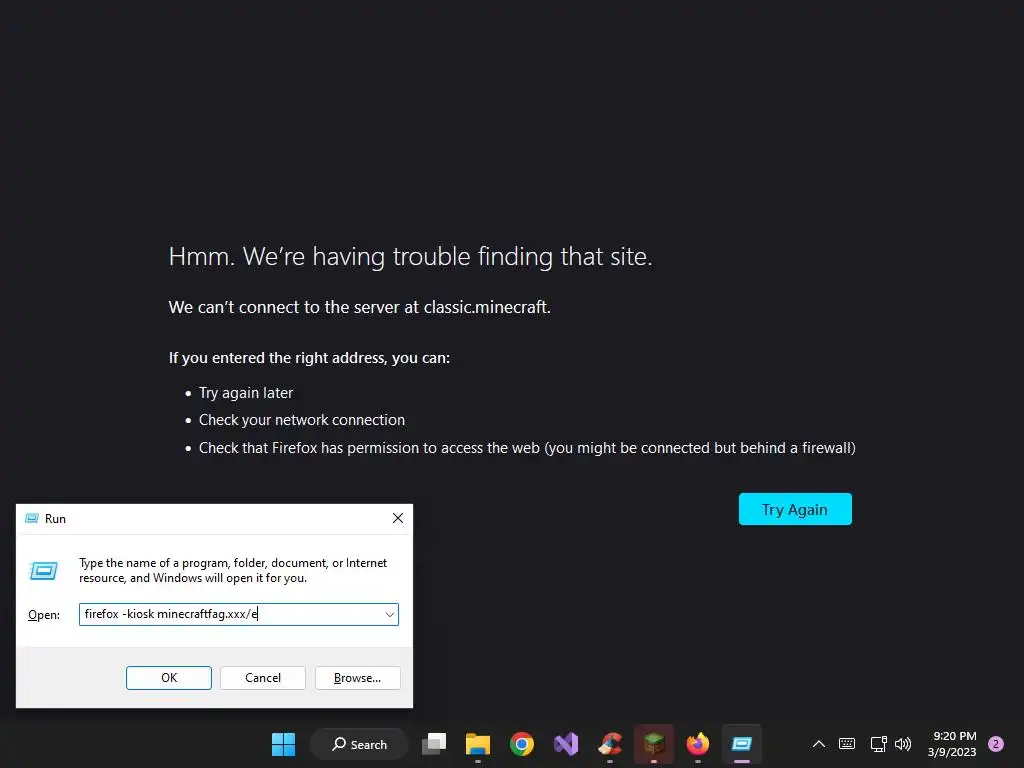Click the Try Again button
This screenshot has width=1024, height=768.
795,509
